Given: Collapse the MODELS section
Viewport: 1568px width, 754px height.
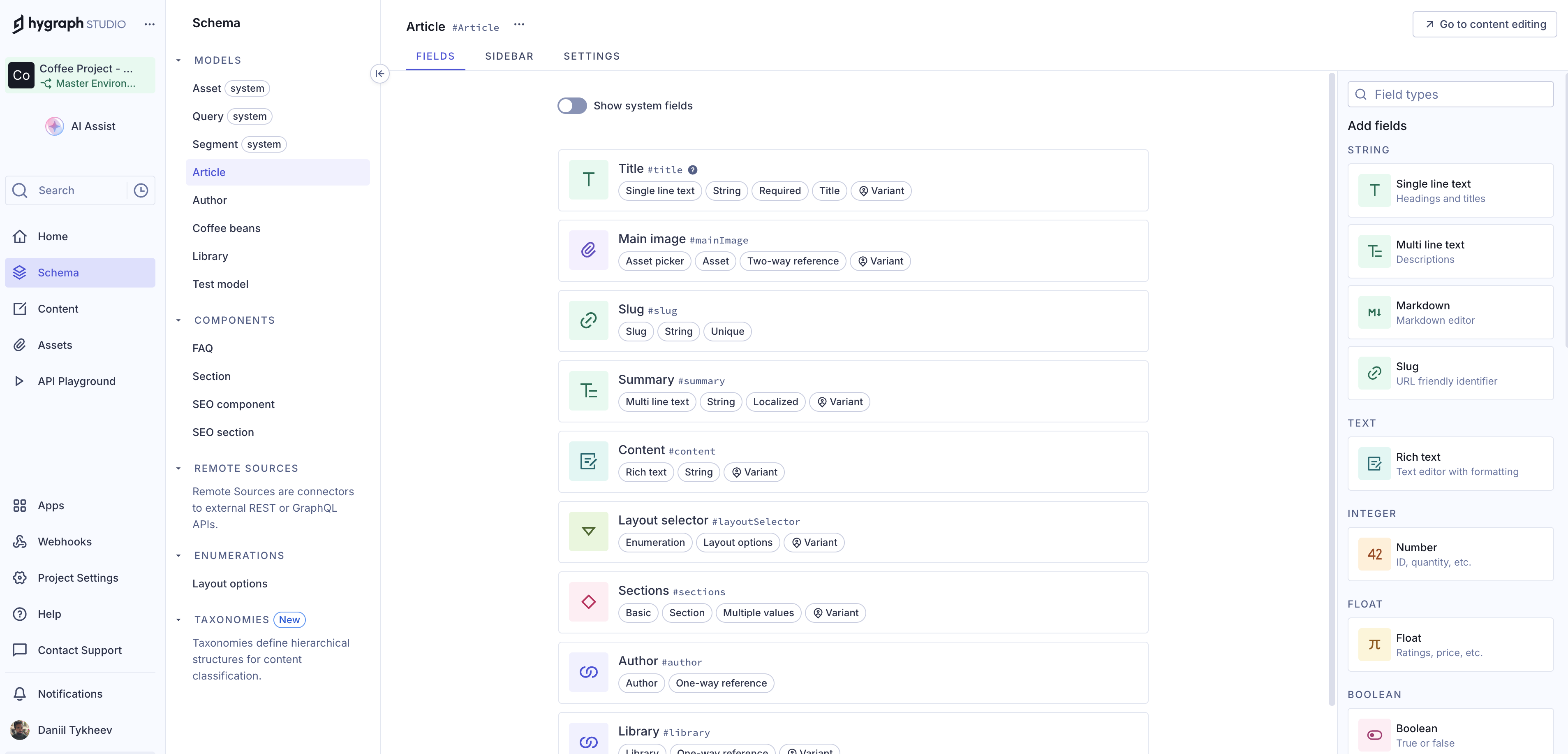Looking at the screenshot, I should coord(178,60).
